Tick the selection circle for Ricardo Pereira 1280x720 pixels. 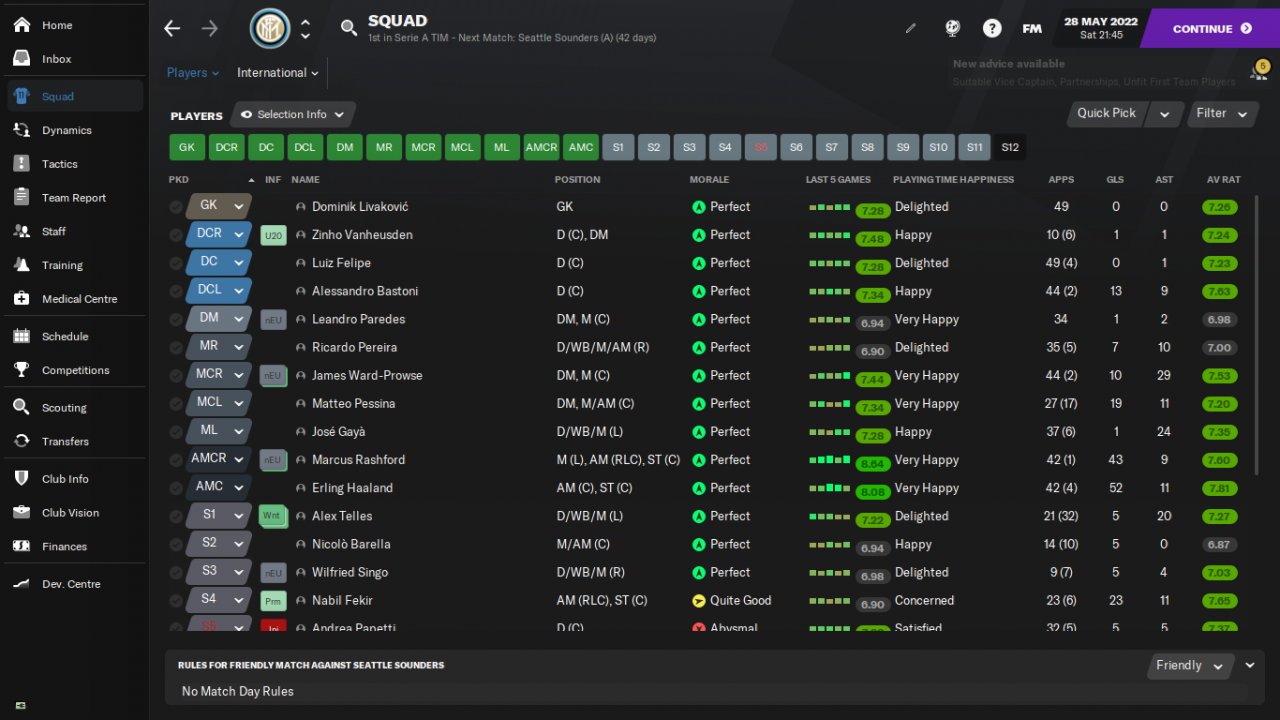(x=176, y=347)
